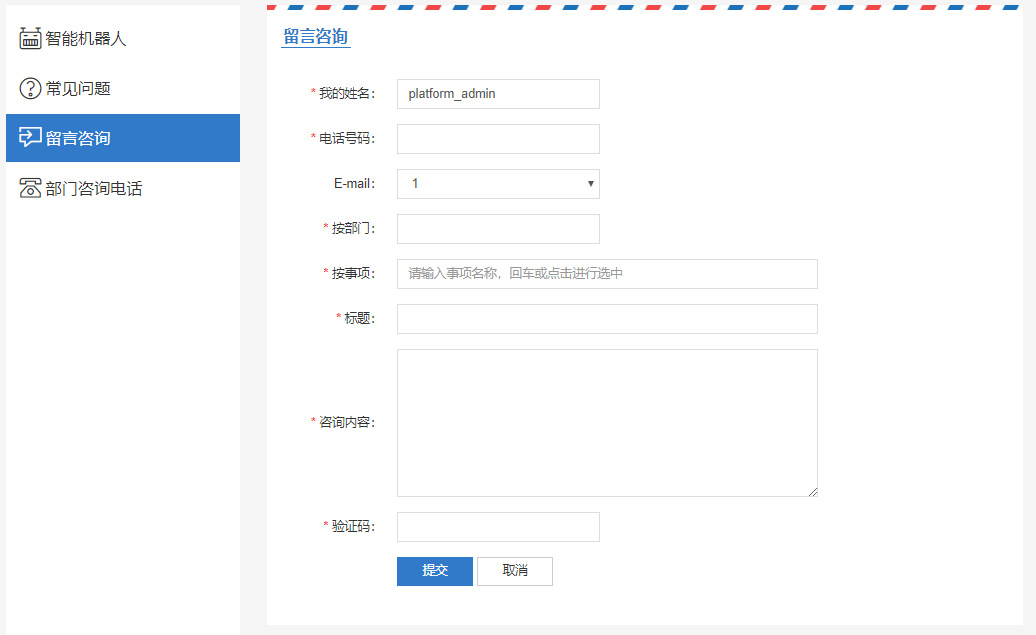Viewport: 1036px width, 635px height.
Task: Open the 智能机器人 sidebar menu item
Action: (x=86, y=39)
